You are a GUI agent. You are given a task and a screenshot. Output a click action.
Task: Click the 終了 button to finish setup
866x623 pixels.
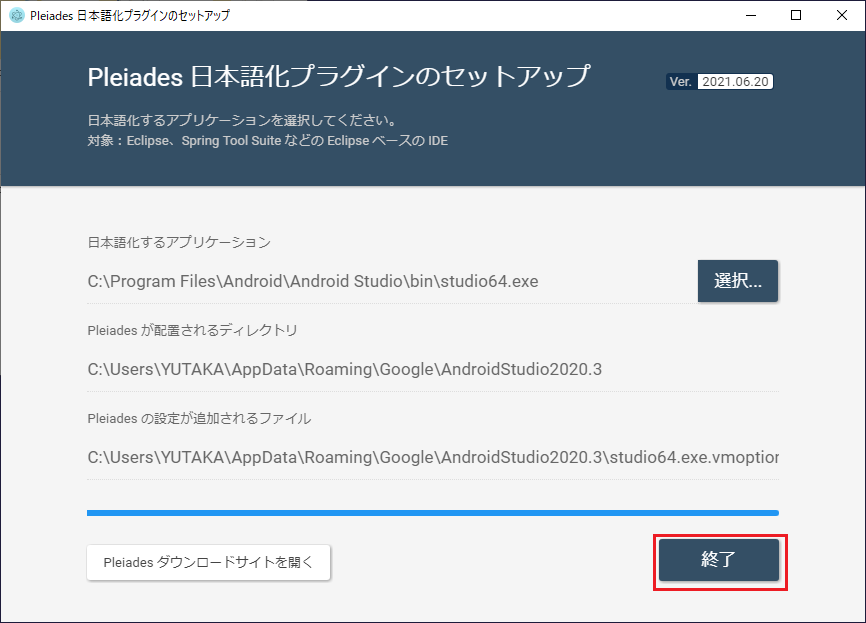coord(719,560)
